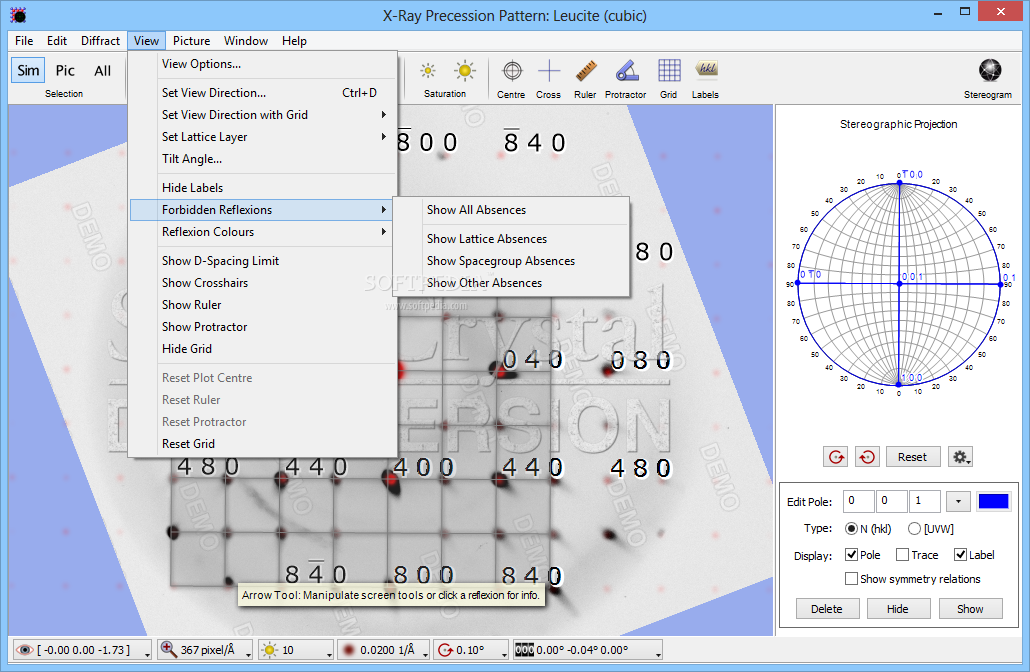Click the orientation angles counter icon
This screenshot has width=1030, height=672.
[x=524, y=650]
